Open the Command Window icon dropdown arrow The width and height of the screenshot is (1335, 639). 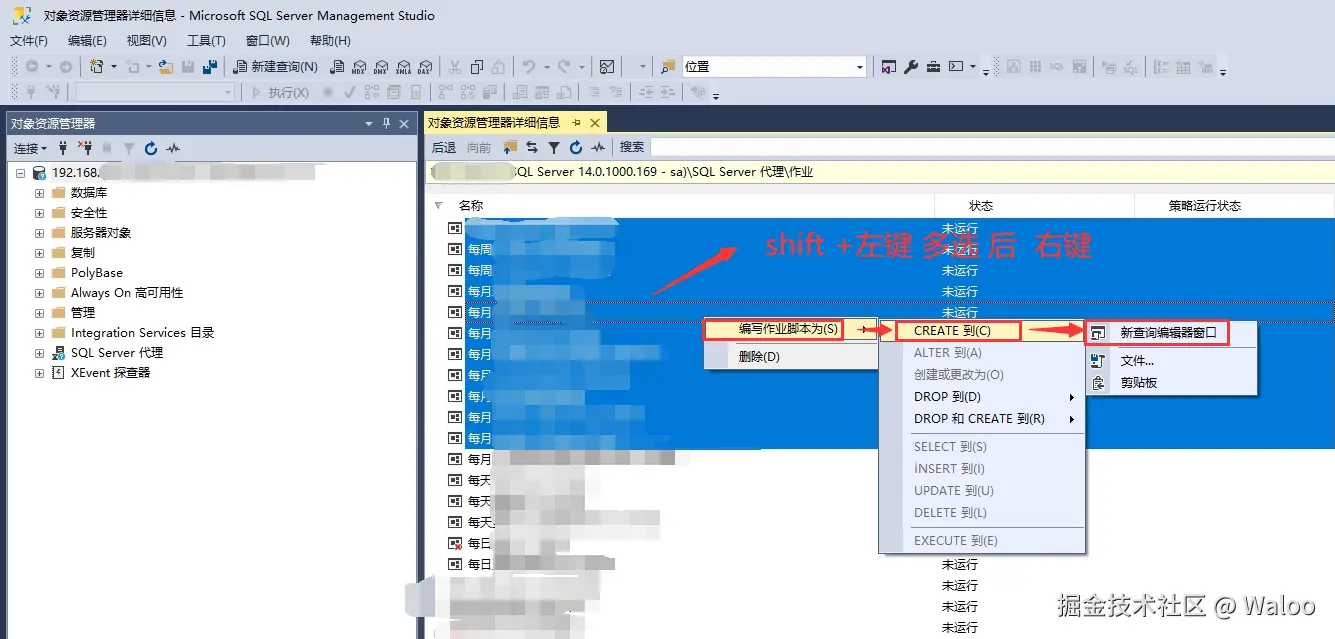coord(973,66)
